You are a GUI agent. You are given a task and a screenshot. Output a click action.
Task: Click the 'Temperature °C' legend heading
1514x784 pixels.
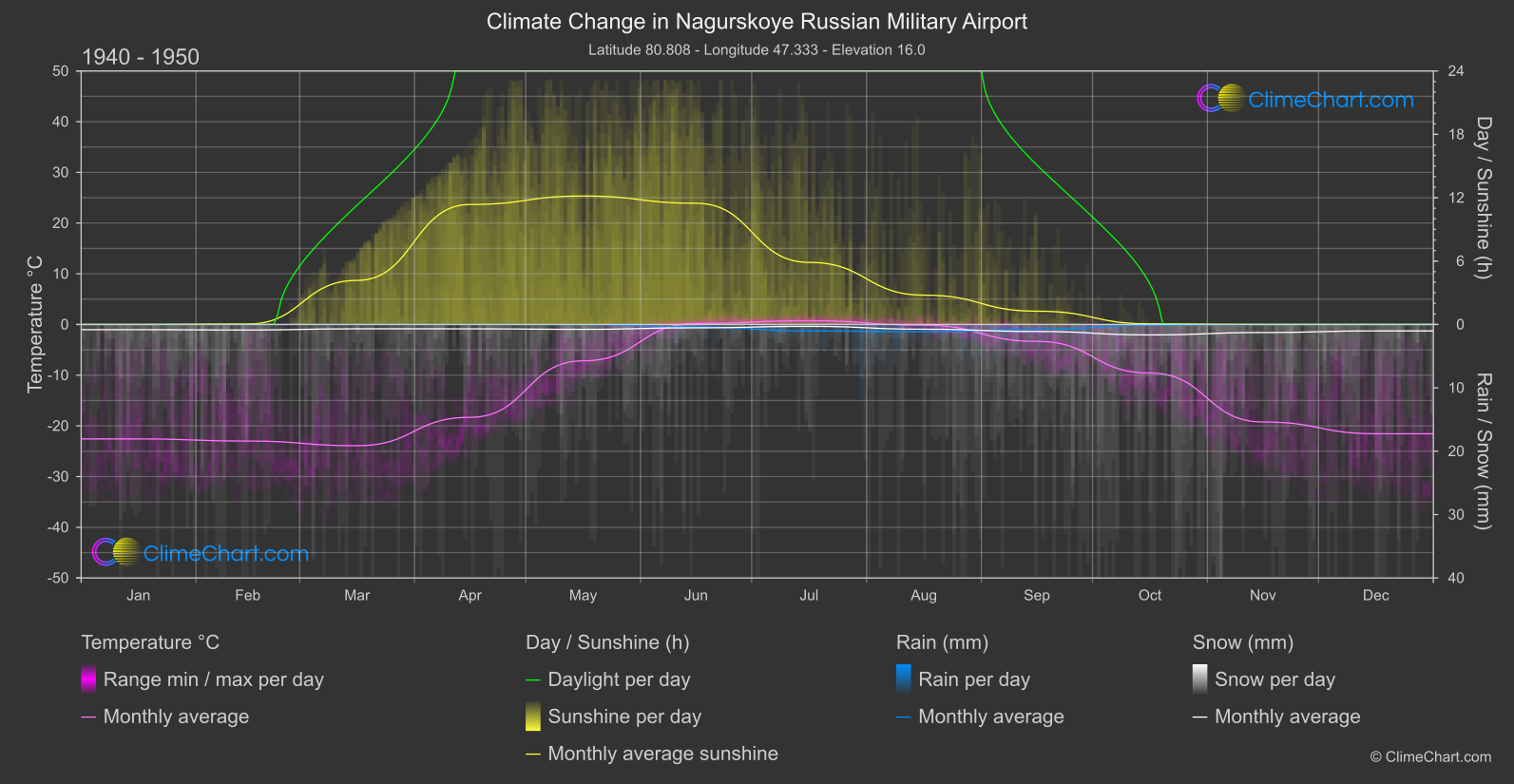pos(150,642)
